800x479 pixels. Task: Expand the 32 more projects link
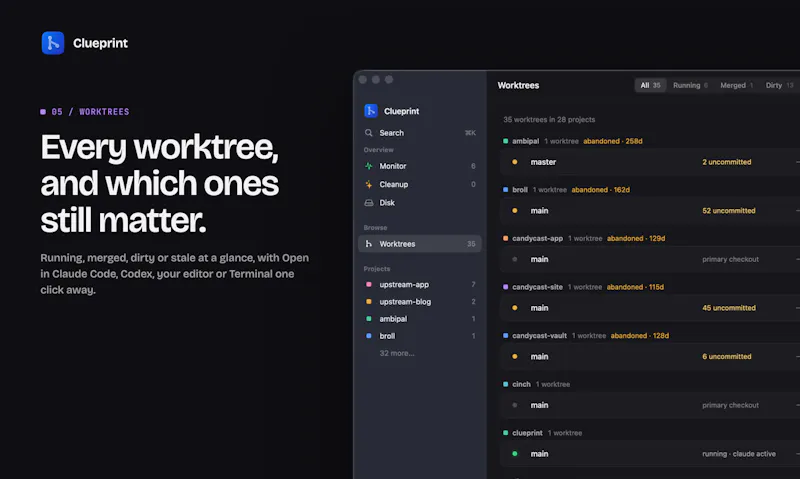coord(396,353)
